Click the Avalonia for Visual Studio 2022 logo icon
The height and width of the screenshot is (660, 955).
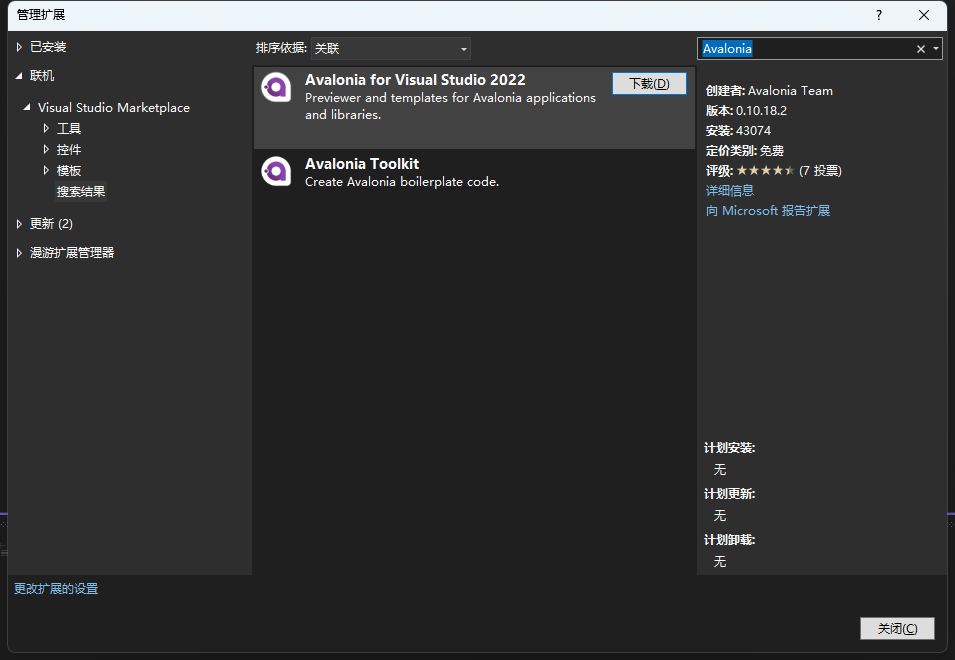coord(276,88)
